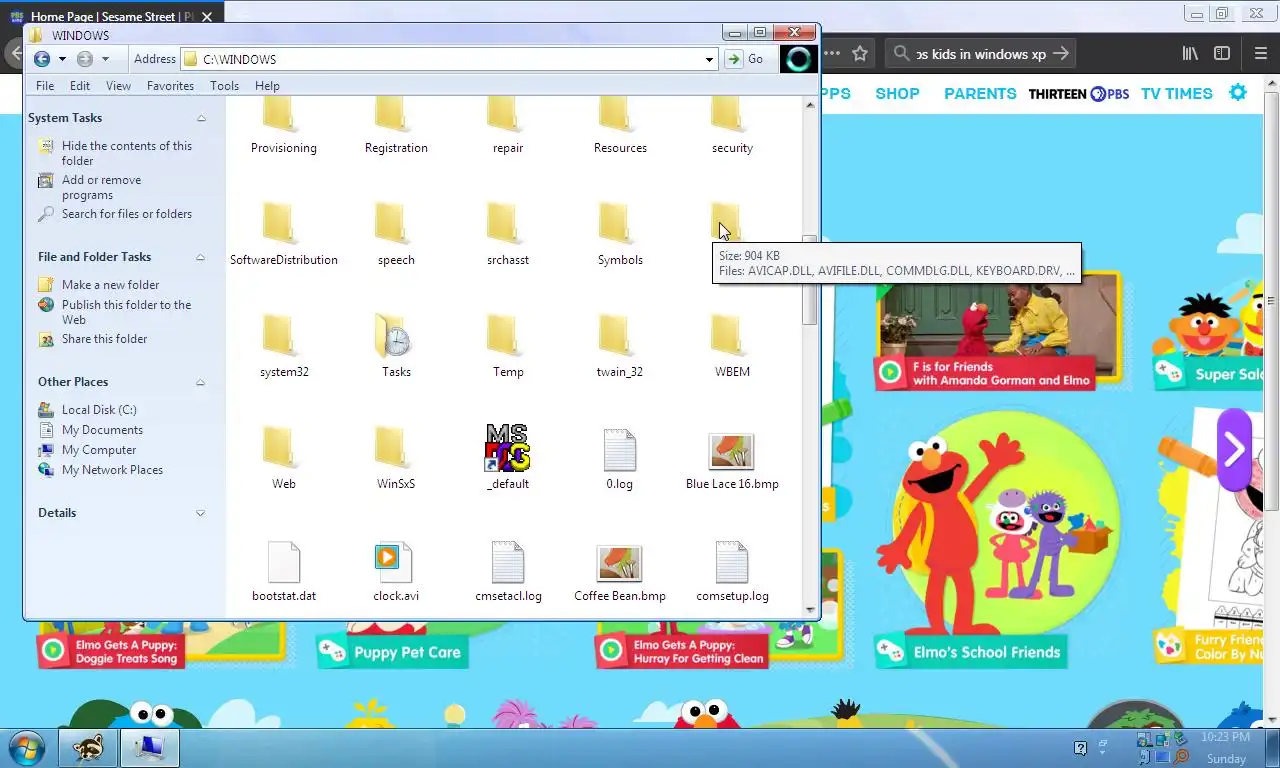
Task: Select the WinSxS folder
Action: (x=396, y=458)
